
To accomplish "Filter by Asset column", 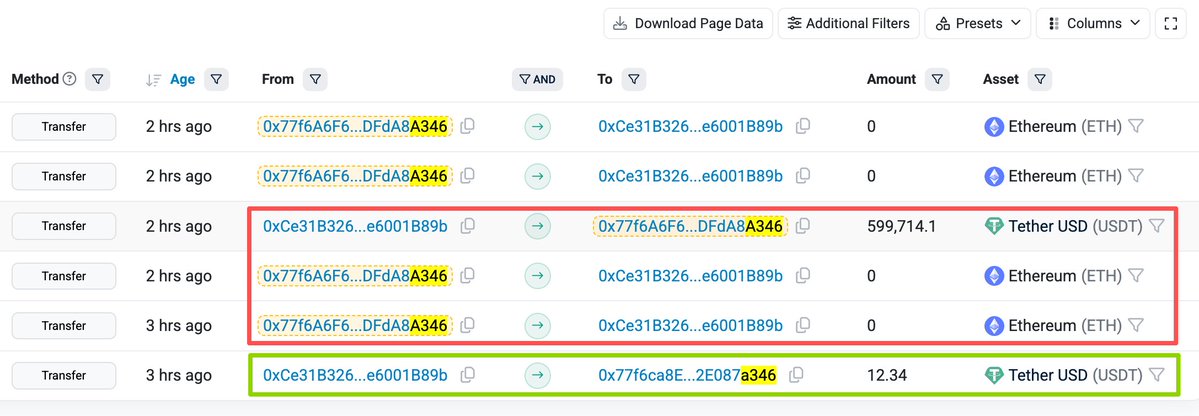I will pos(1040,79).
